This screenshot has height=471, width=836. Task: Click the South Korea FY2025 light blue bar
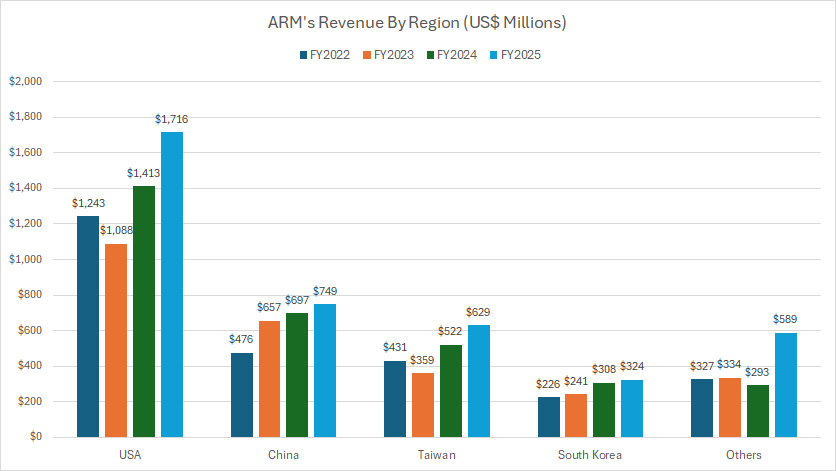632,409
